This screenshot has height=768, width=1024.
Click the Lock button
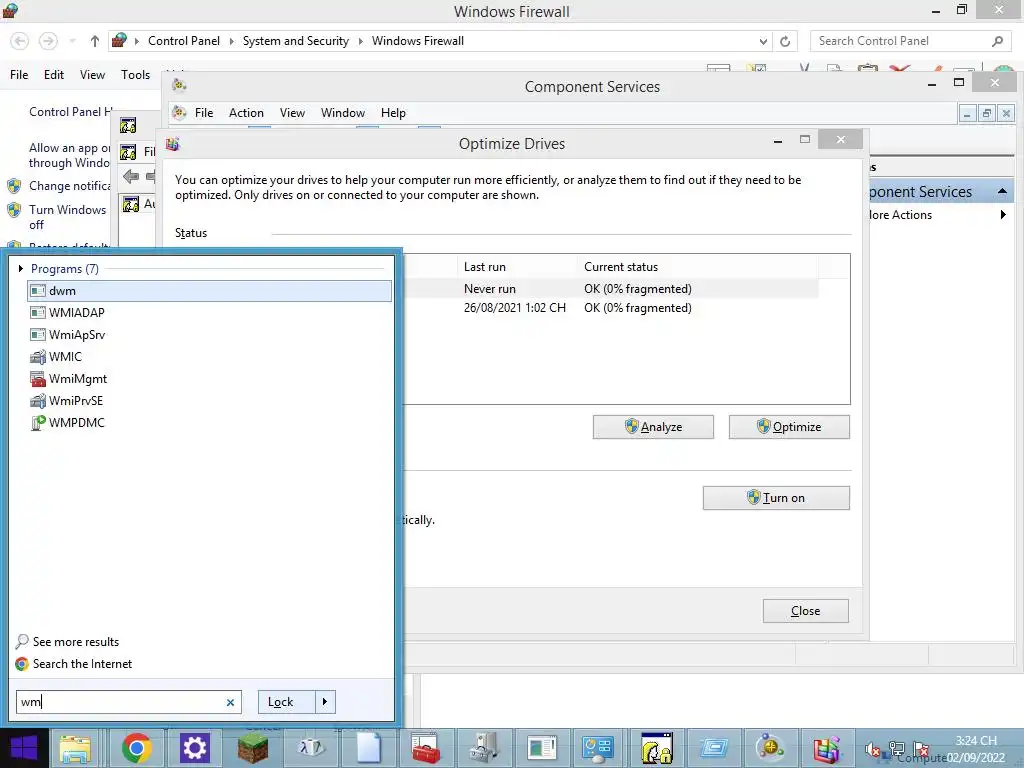tap(287, 702)
